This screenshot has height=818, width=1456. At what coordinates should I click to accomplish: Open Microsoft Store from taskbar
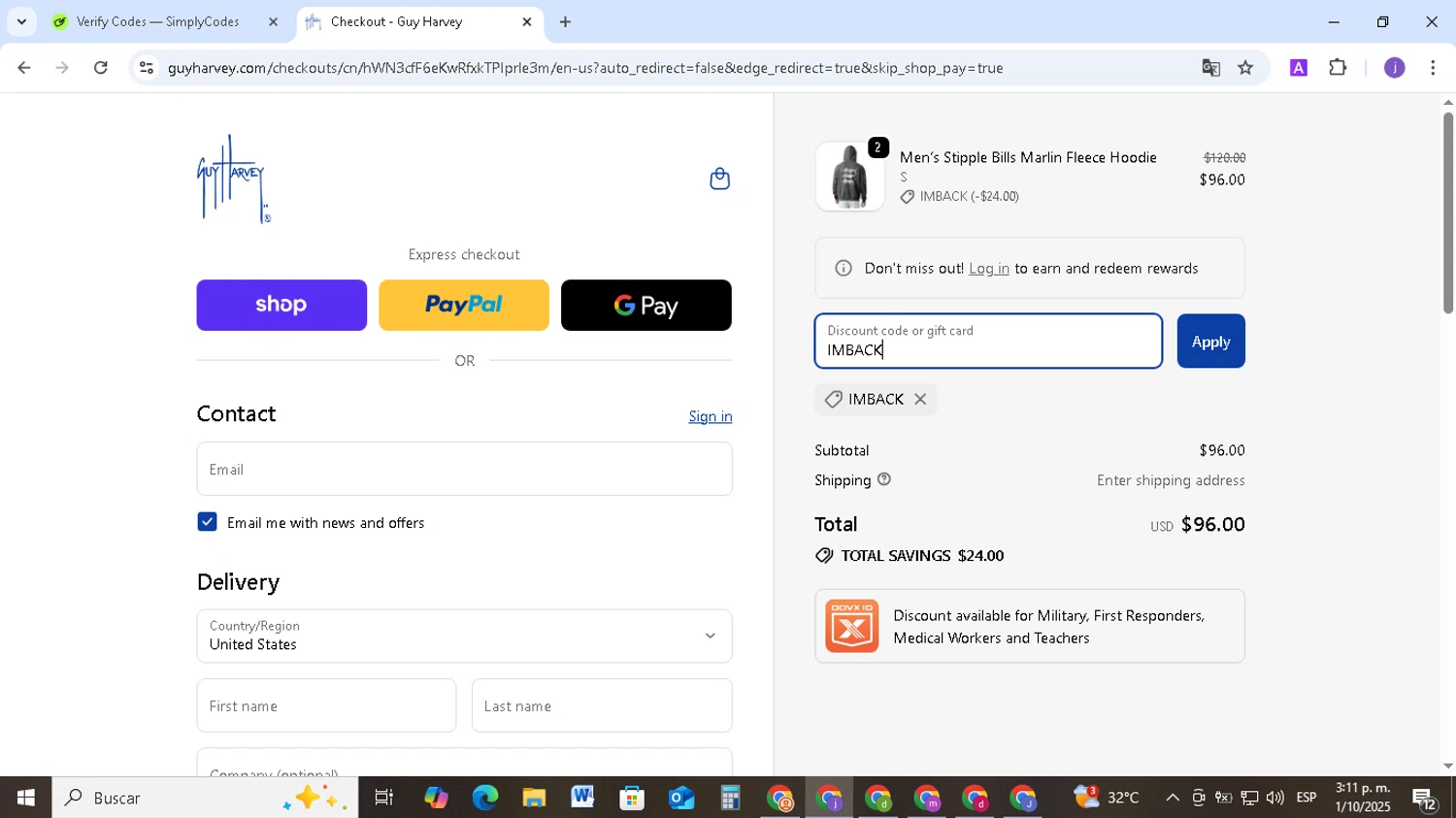(x=632, y=798)
